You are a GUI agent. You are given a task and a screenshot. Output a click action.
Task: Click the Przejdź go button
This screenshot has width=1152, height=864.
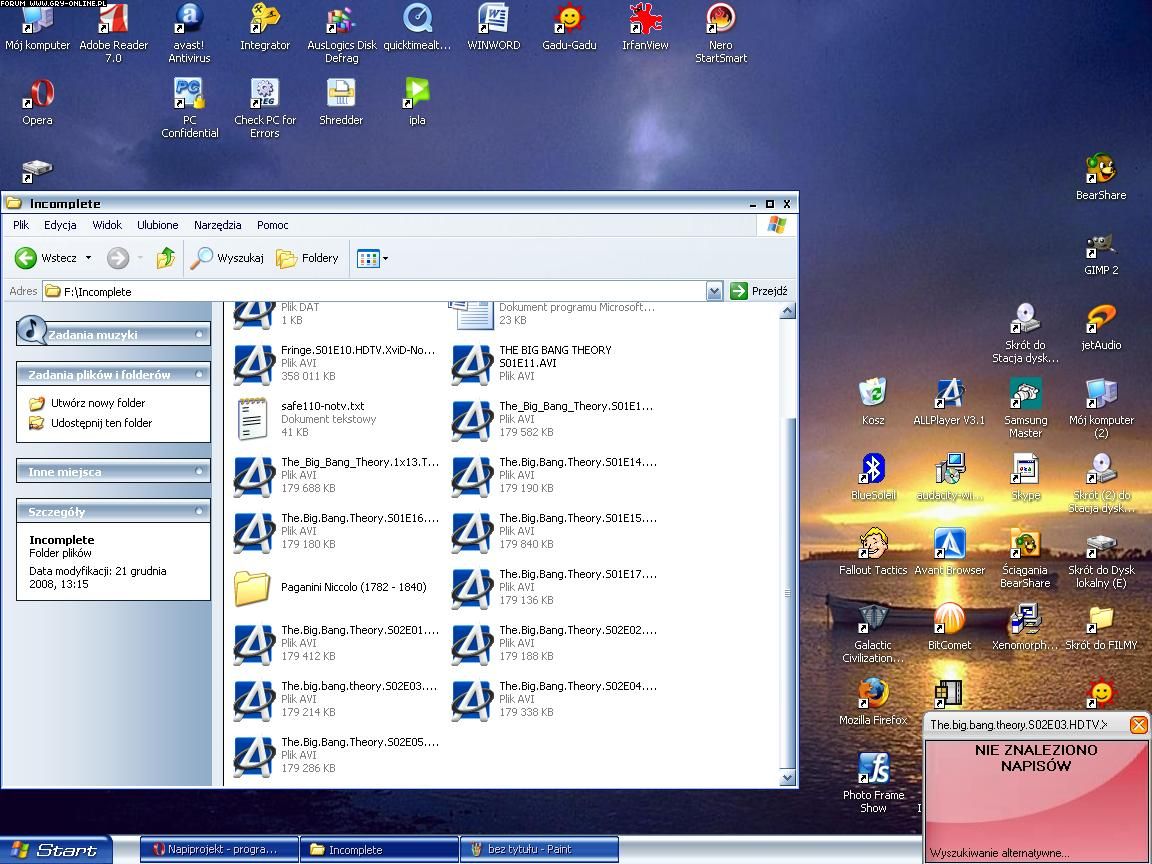759,291
